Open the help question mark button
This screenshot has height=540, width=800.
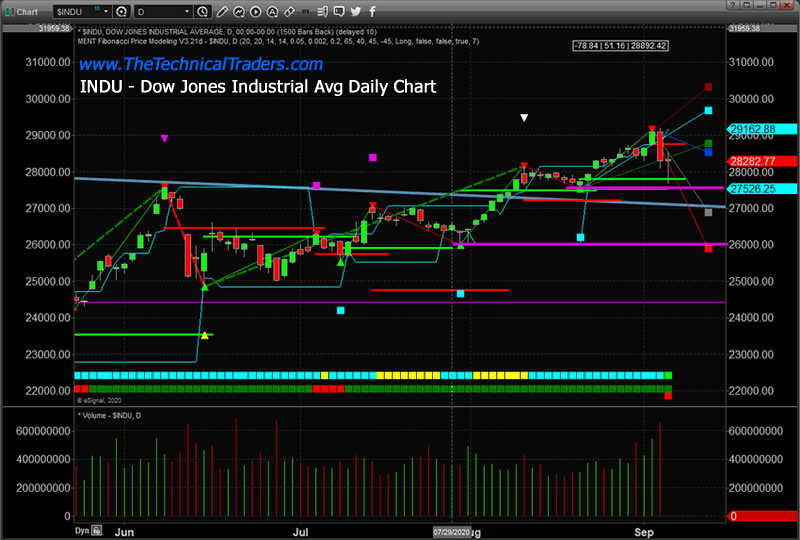coord(733,5)
